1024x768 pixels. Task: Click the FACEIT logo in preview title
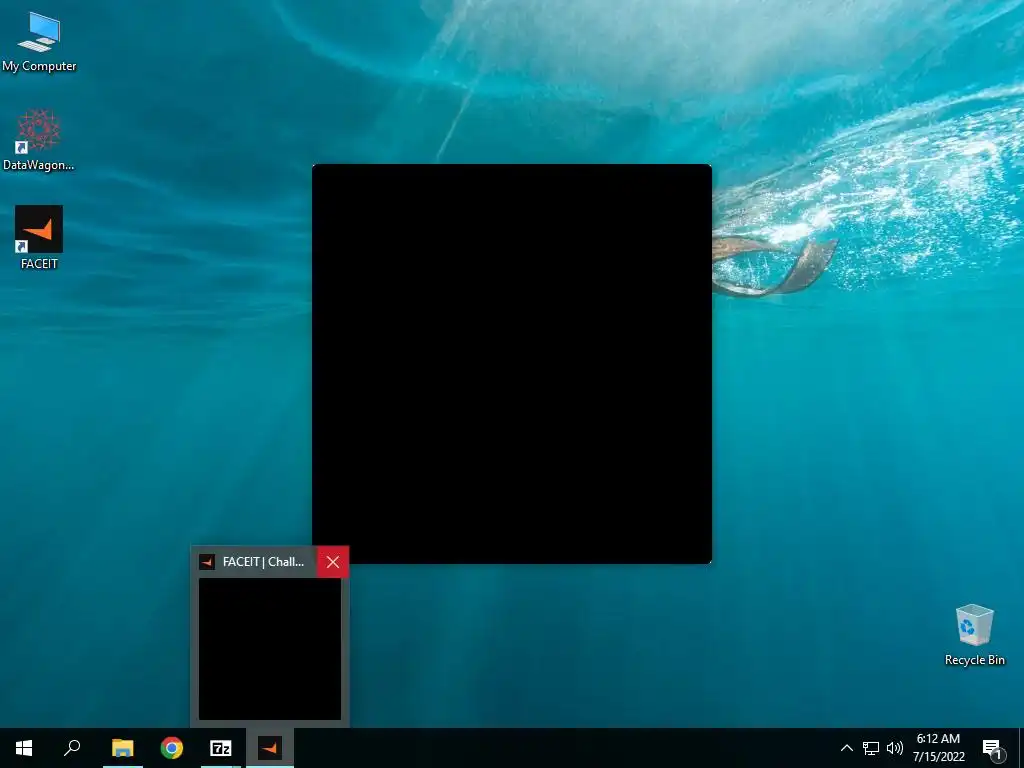pyautogui.click(x=207, y=562)
